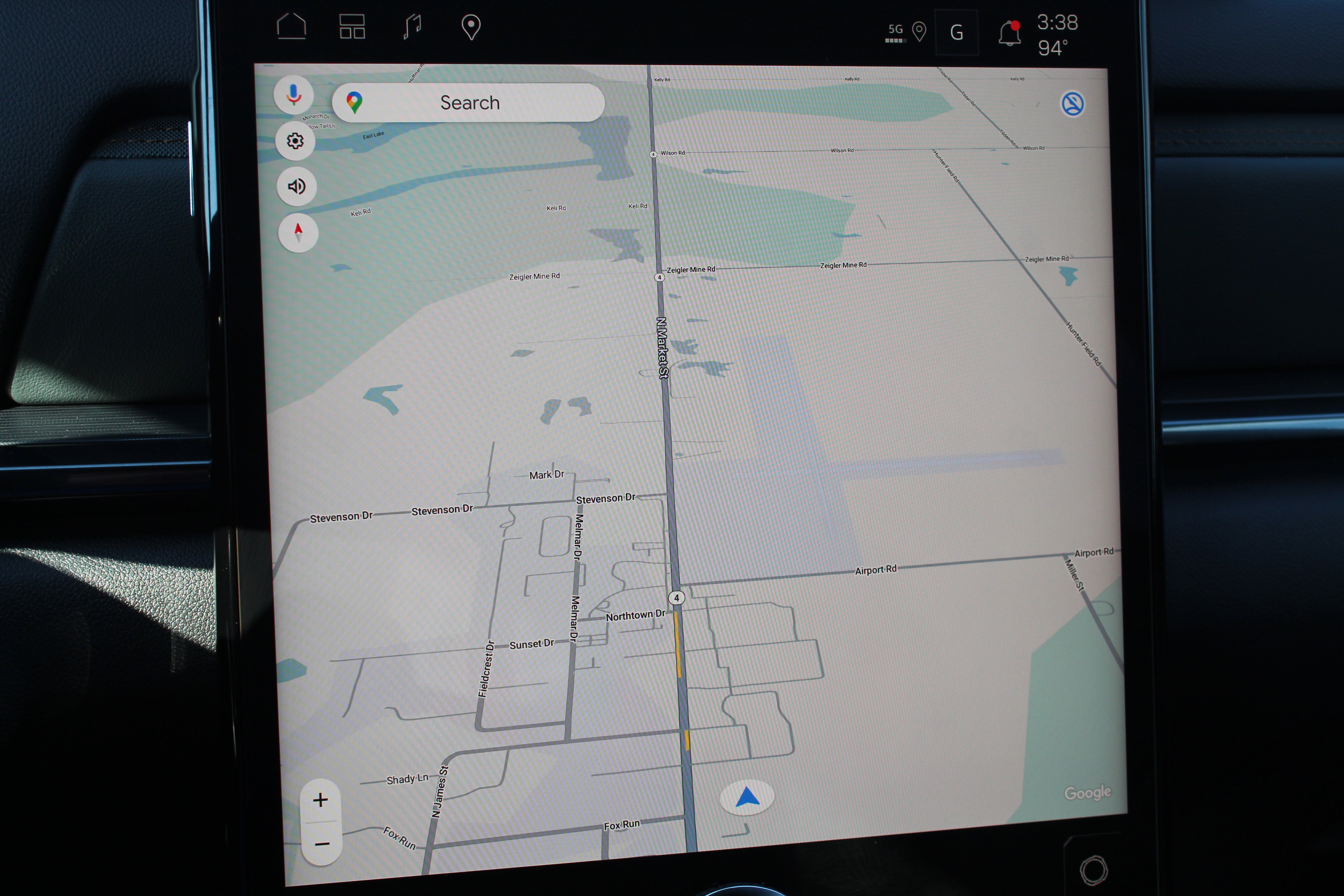Zoom out with the minus button

click(x=322, y=843)
